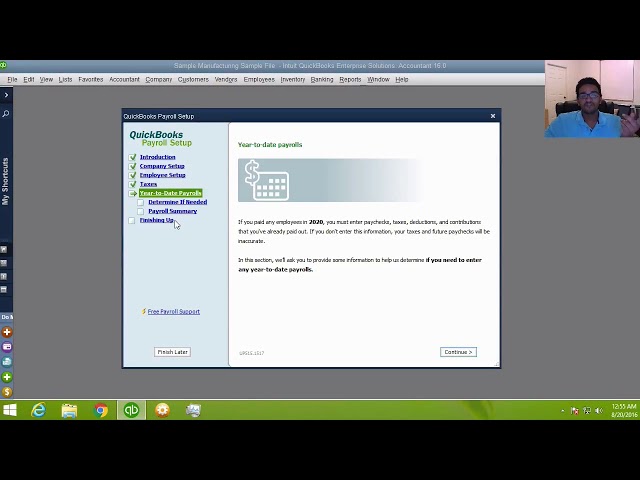Click the Free Payroll Support link
The image size is (640, 480).
coord(173,311)
